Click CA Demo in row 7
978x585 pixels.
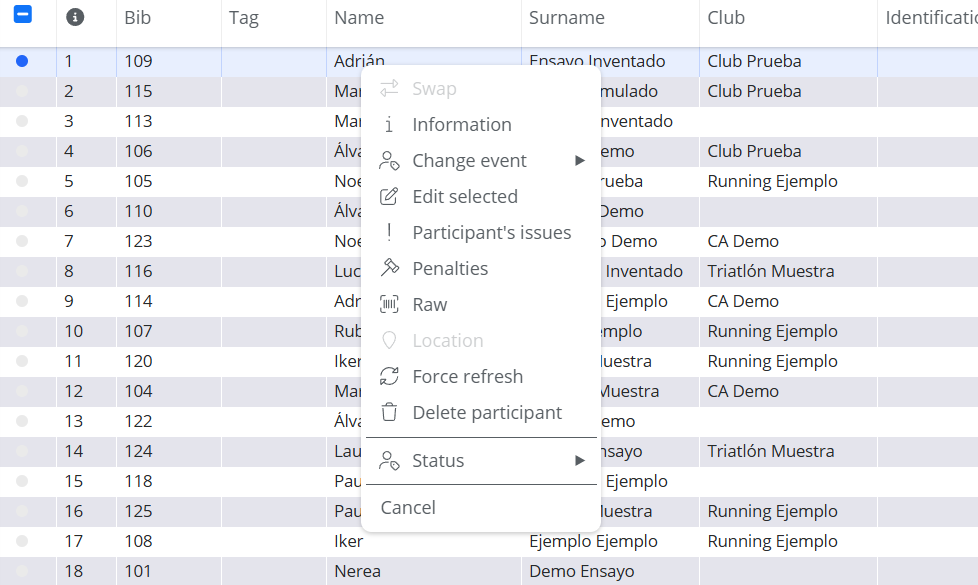tap(743, 241)
